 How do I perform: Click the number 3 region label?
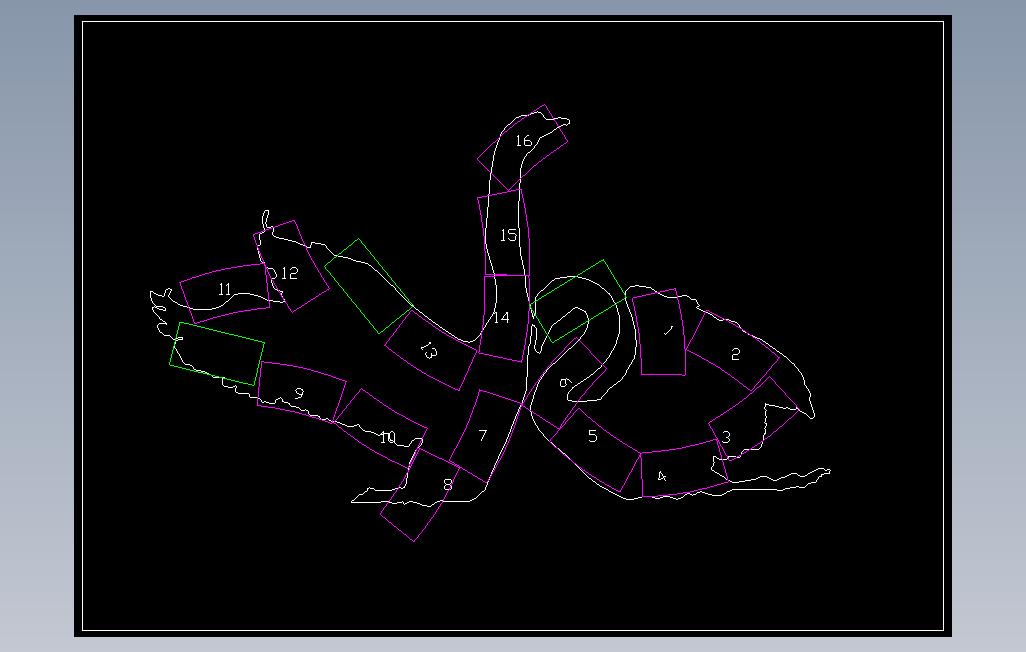[726, 437]
